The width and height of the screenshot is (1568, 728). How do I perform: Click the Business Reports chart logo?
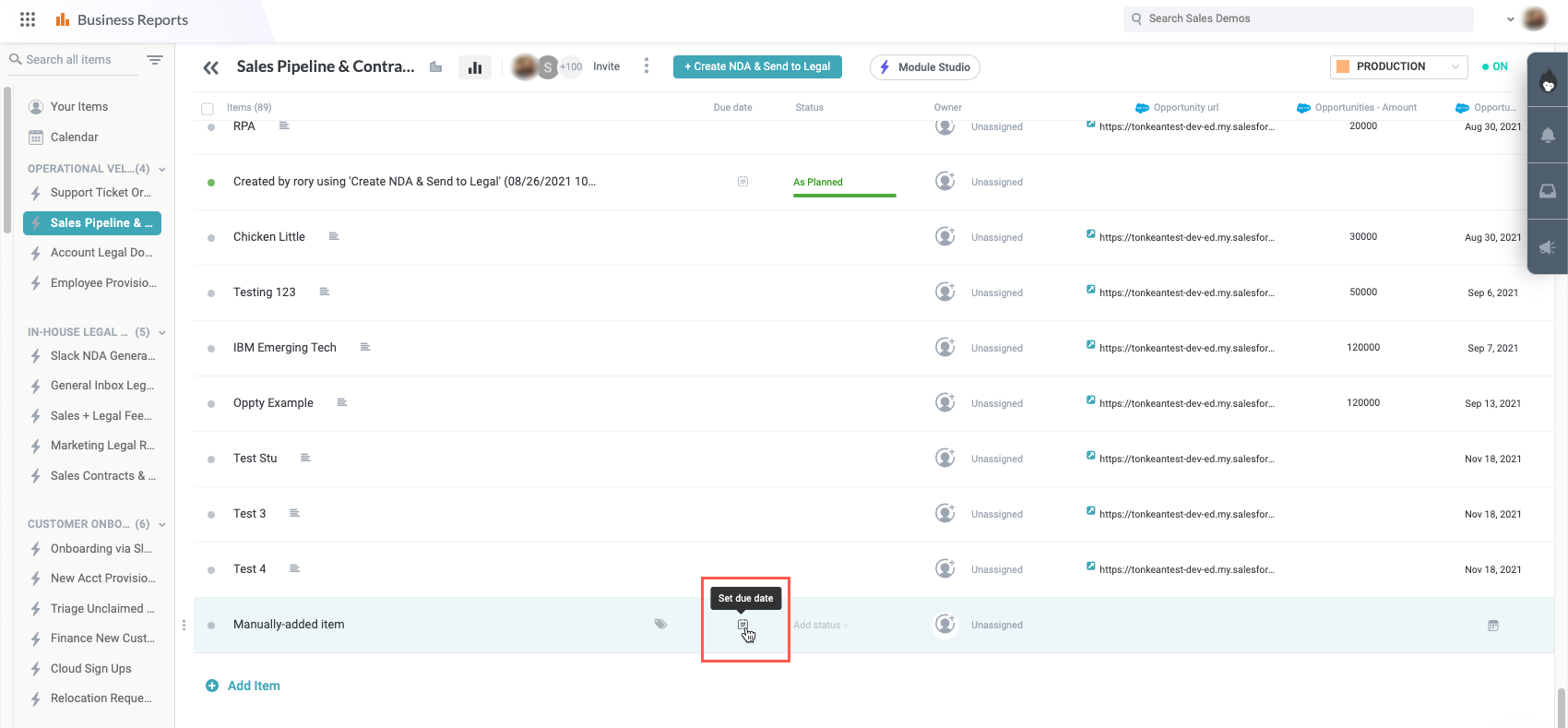point(63,19)
